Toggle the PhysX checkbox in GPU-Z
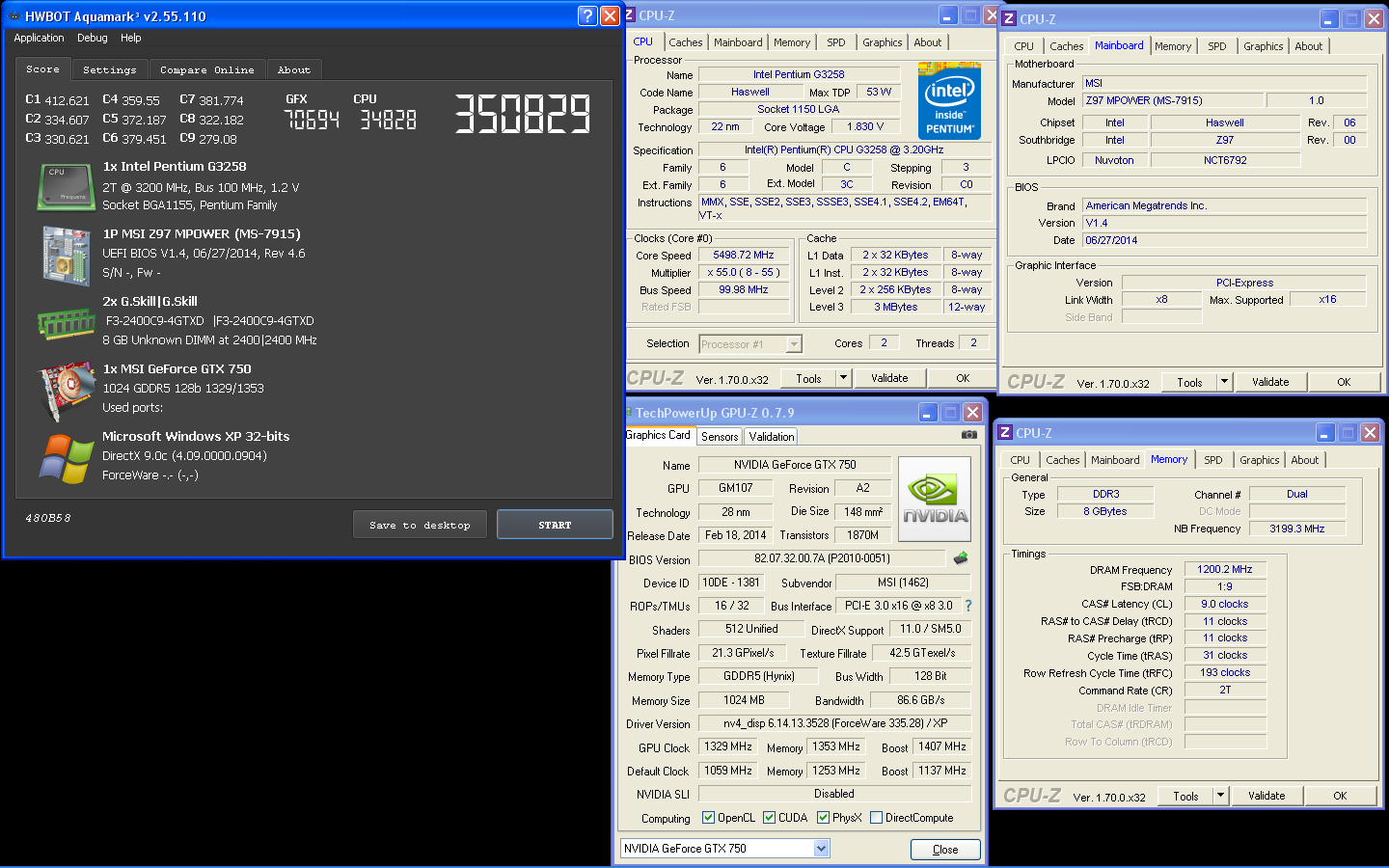The image size is (1389, 868). pos(824,818)
